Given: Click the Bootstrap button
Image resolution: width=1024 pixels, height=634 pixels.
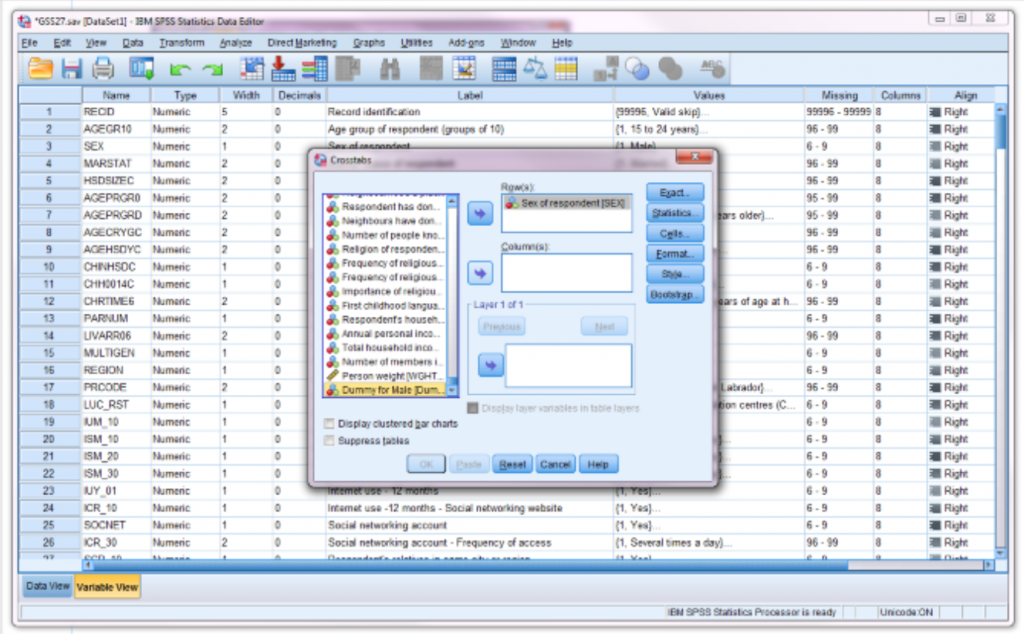Looking at the screenshot, I should point(675,294).
